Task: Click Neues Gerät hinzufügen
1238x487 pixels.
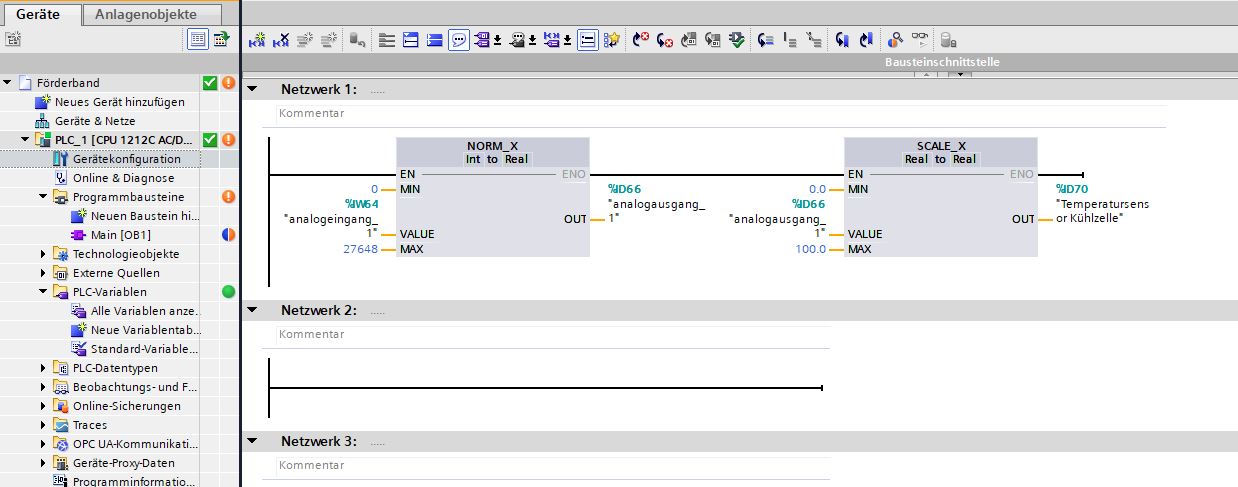Action: [119, 102]
